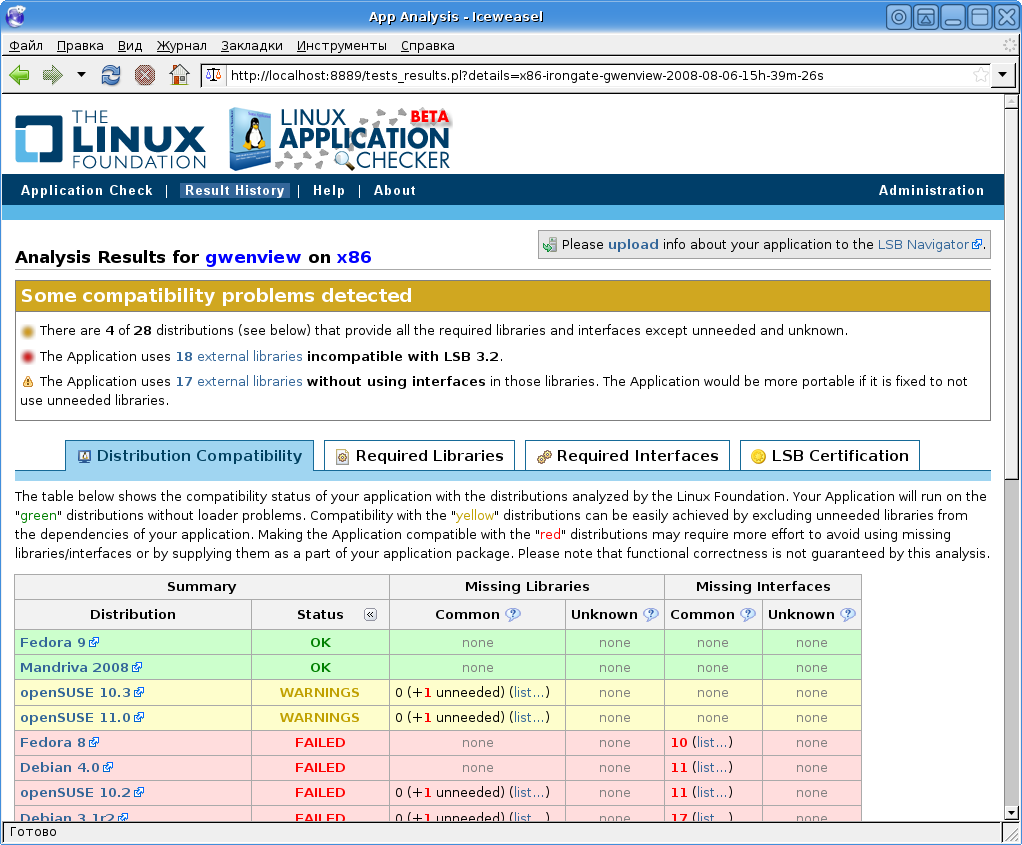The width and height of the screenshot is (1022, 845).
Task: Click the browser Forward arrow
Action: 52,75
